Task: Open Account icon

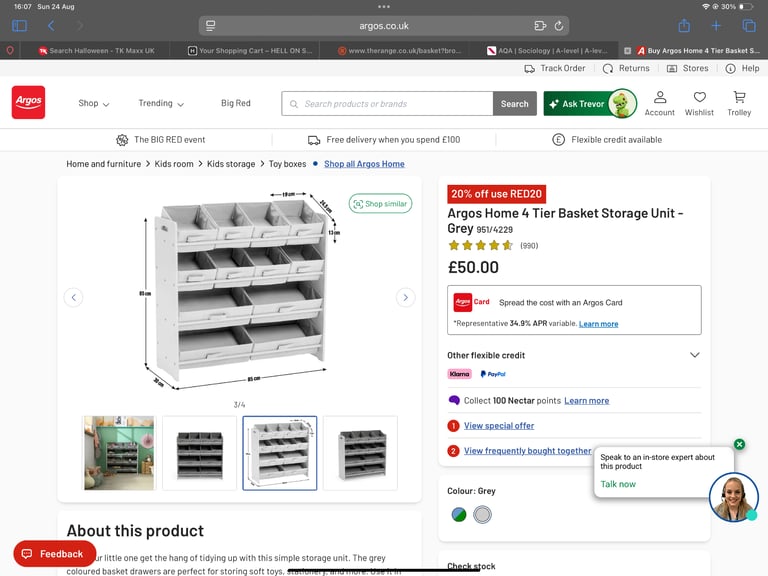Action: point(659,103)
